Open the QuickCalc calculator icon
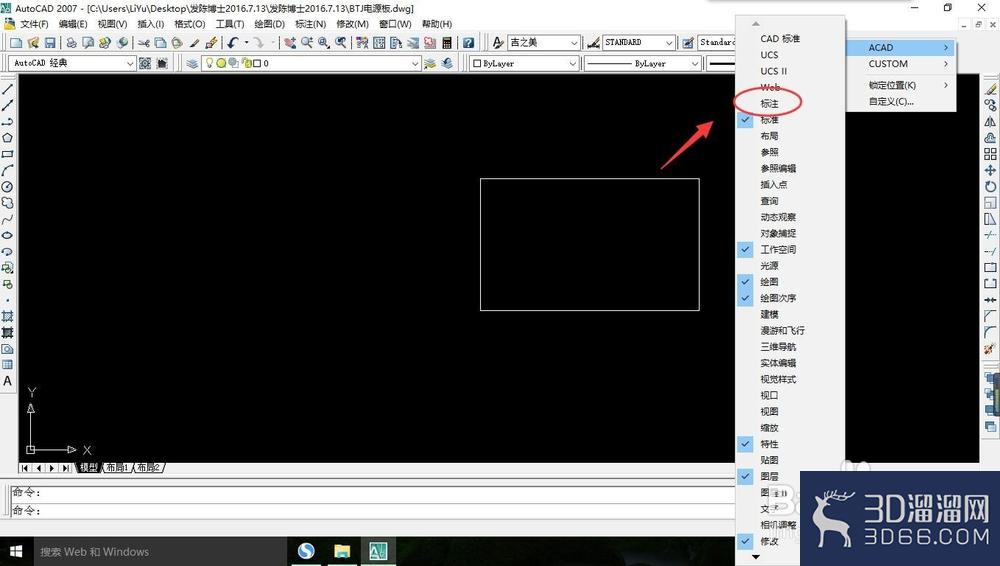Viewport: 1000px width, 566px height. [447, 43]
